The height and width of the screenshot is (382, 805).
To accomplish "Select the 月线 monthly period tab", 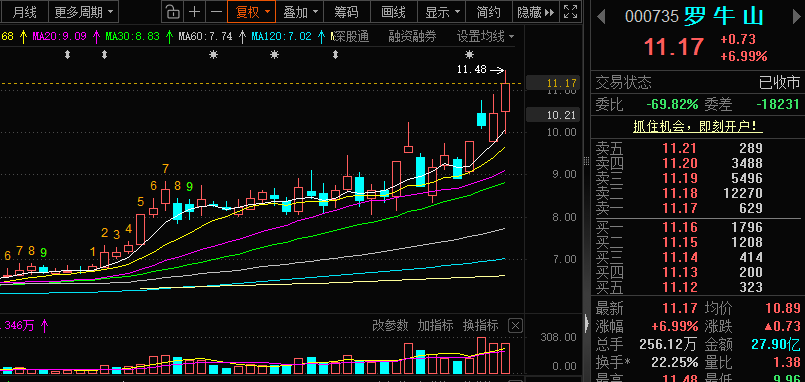I will pyautogui.click(x=25, y=12).
